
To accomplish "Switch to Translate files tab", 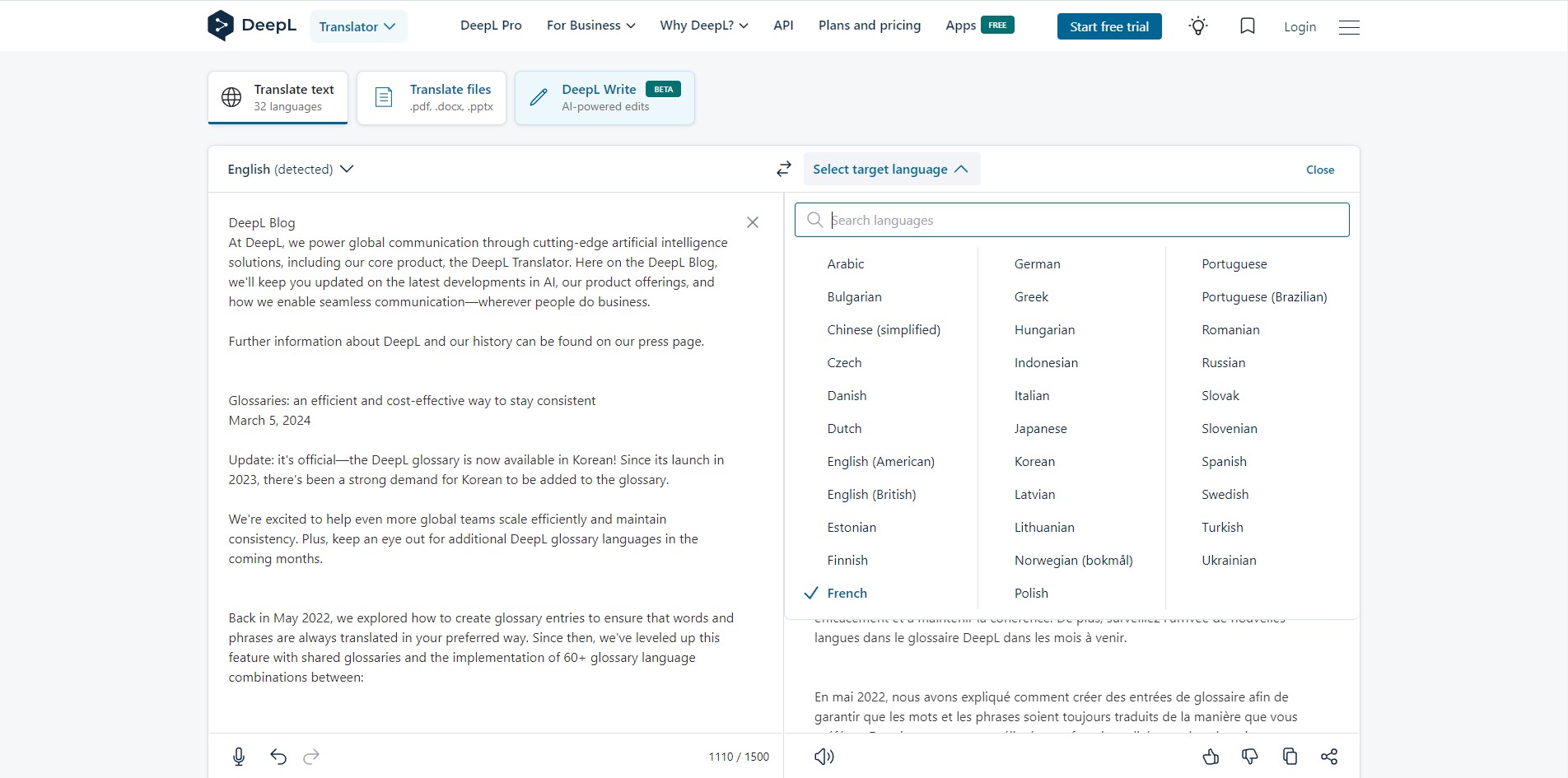I will 432,97.
